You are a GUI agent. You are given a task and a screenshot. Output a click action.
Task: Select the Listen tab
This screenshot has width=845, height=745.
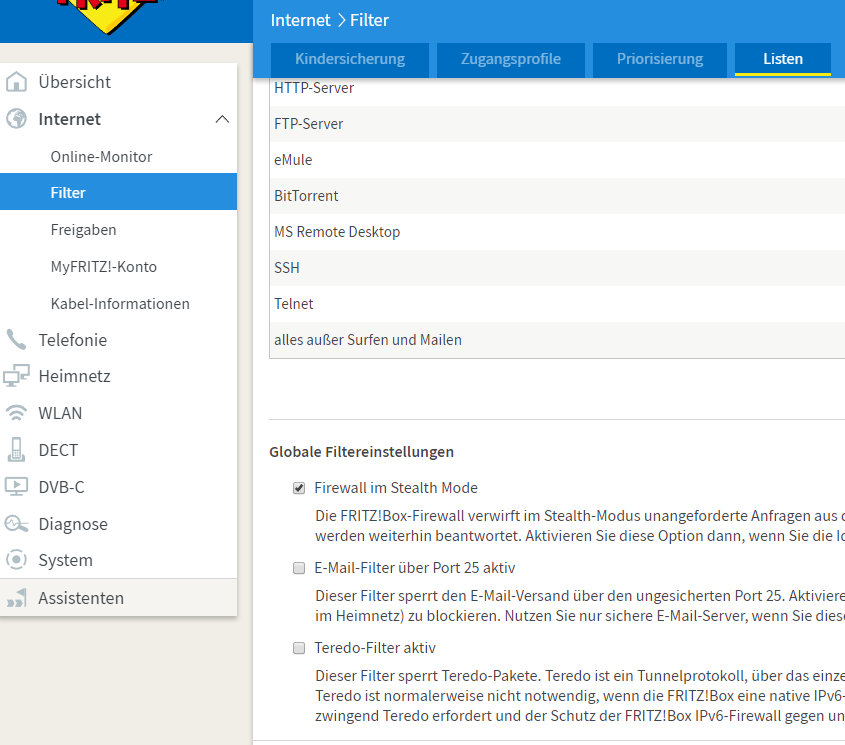(x=782, y=59)
